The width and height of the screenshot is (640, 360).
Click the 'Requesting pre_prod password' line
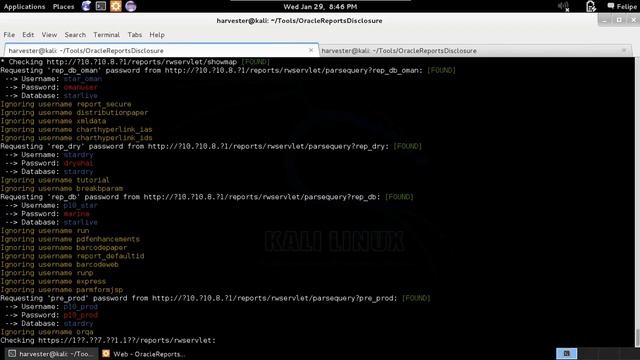[216, 298]
